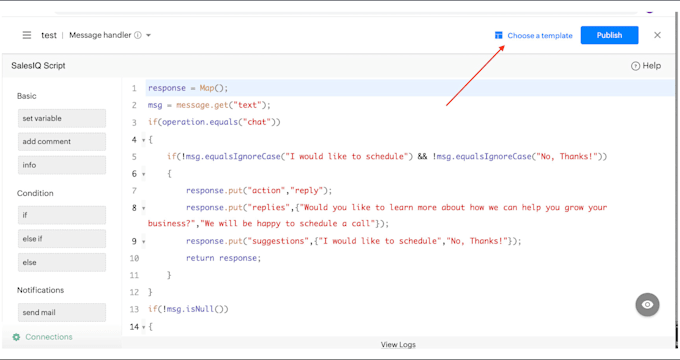
Task: Insert the else if condition block
Action: 62,239
